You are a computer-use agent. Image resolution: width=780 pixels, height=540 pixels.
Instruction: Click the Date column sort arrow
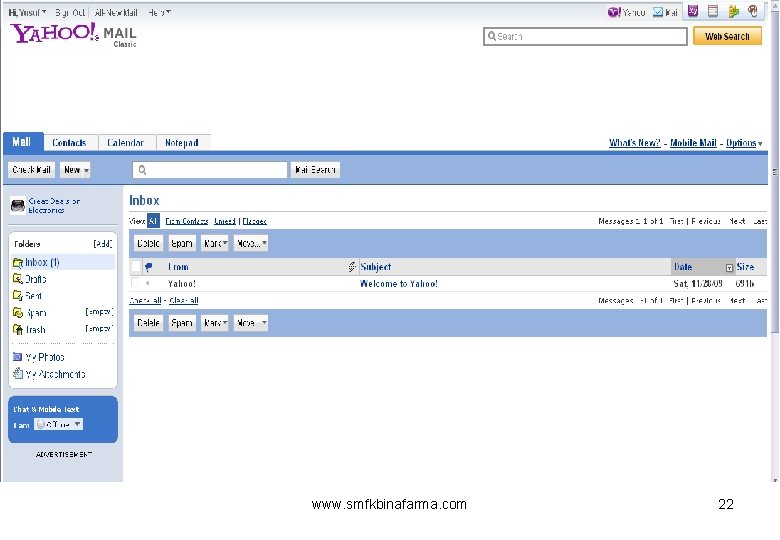(729, 268)
